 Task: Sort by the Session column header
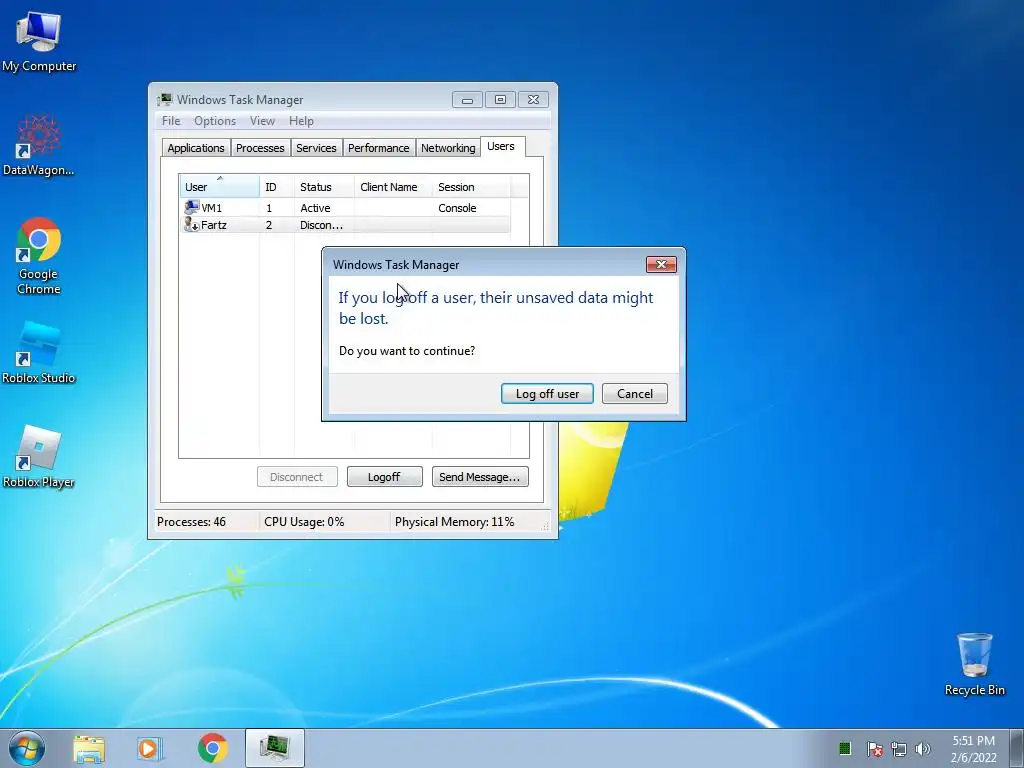tap(471, 187)
